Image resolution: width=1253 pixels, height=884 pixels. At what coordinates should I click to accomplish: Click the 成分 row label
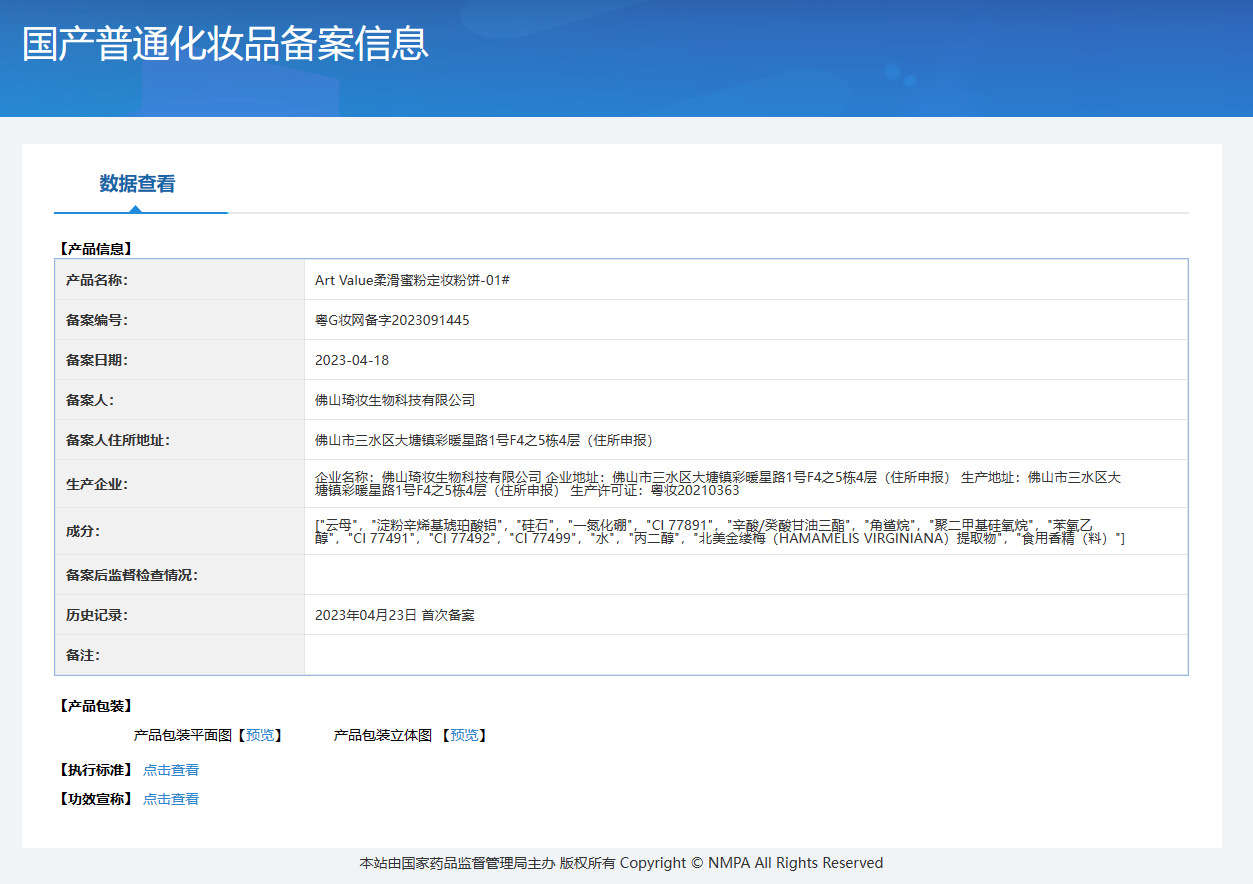83,531
